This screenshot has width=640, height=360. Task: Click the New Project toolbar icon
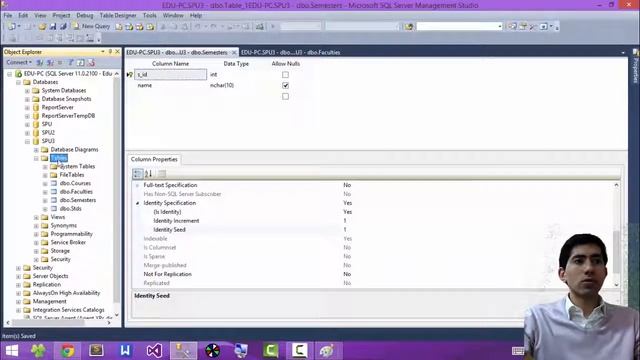pos(12,27)
